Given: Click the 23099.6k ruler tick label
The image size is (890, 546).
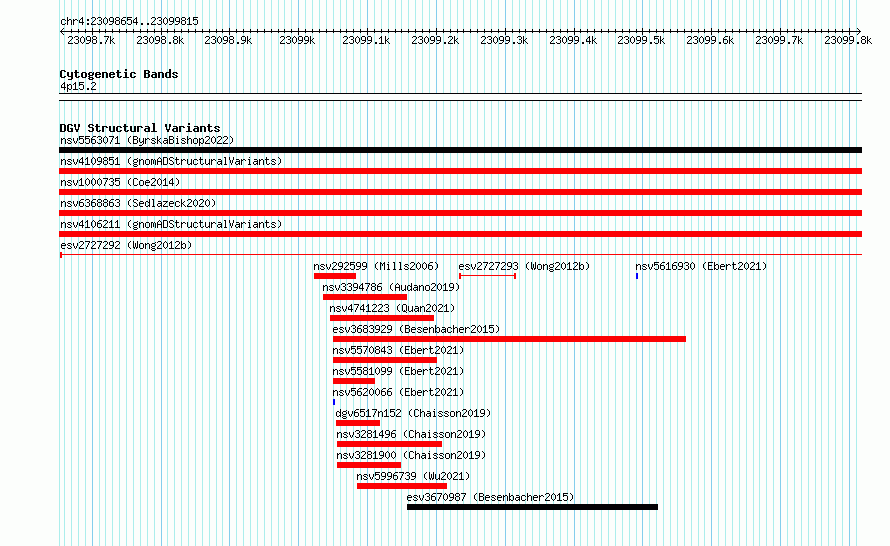Looking at the screenshot, I should [x=710, y=40].
